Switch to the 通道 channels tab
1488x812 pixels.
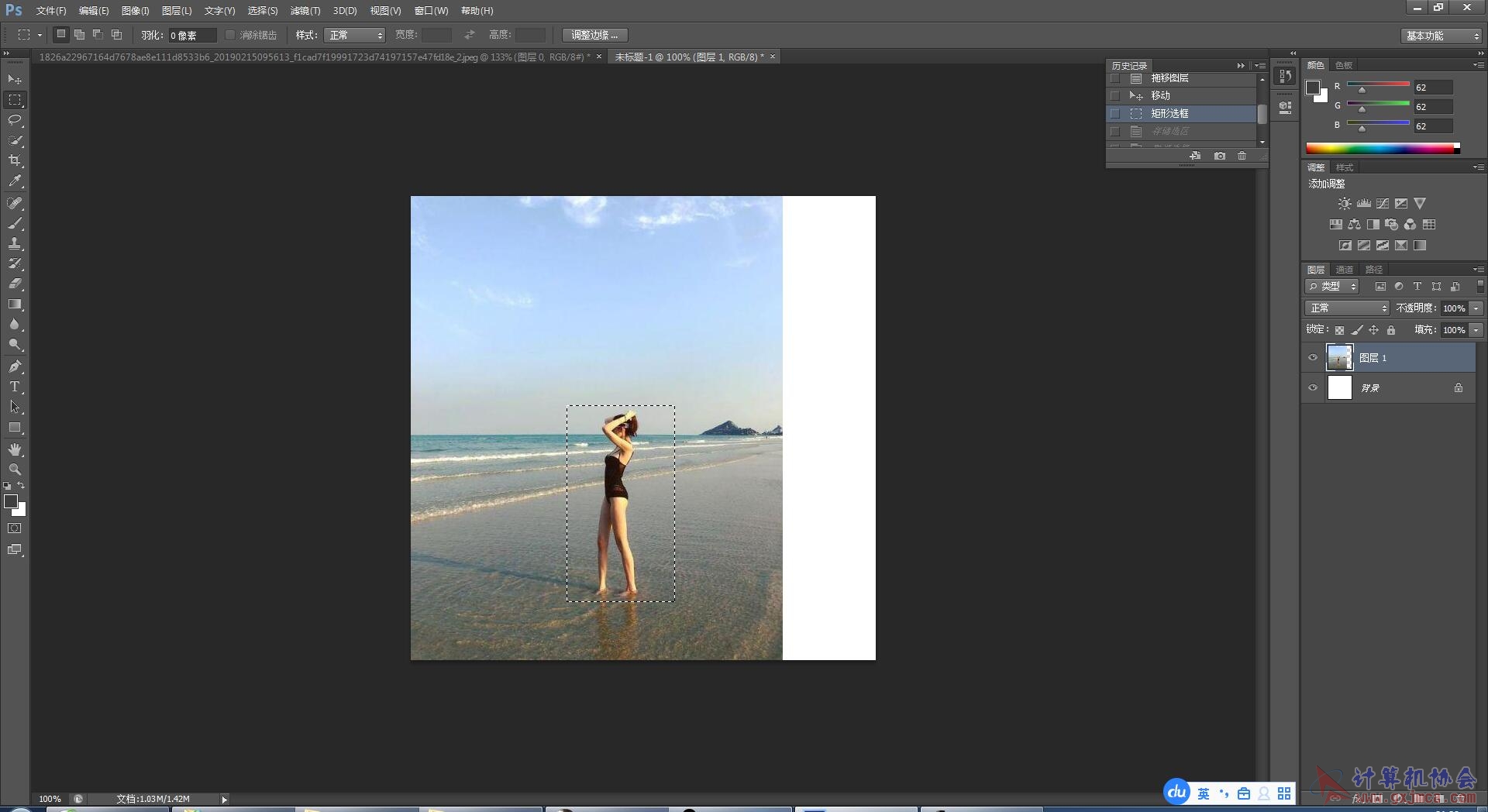(x=1345, y=270)
